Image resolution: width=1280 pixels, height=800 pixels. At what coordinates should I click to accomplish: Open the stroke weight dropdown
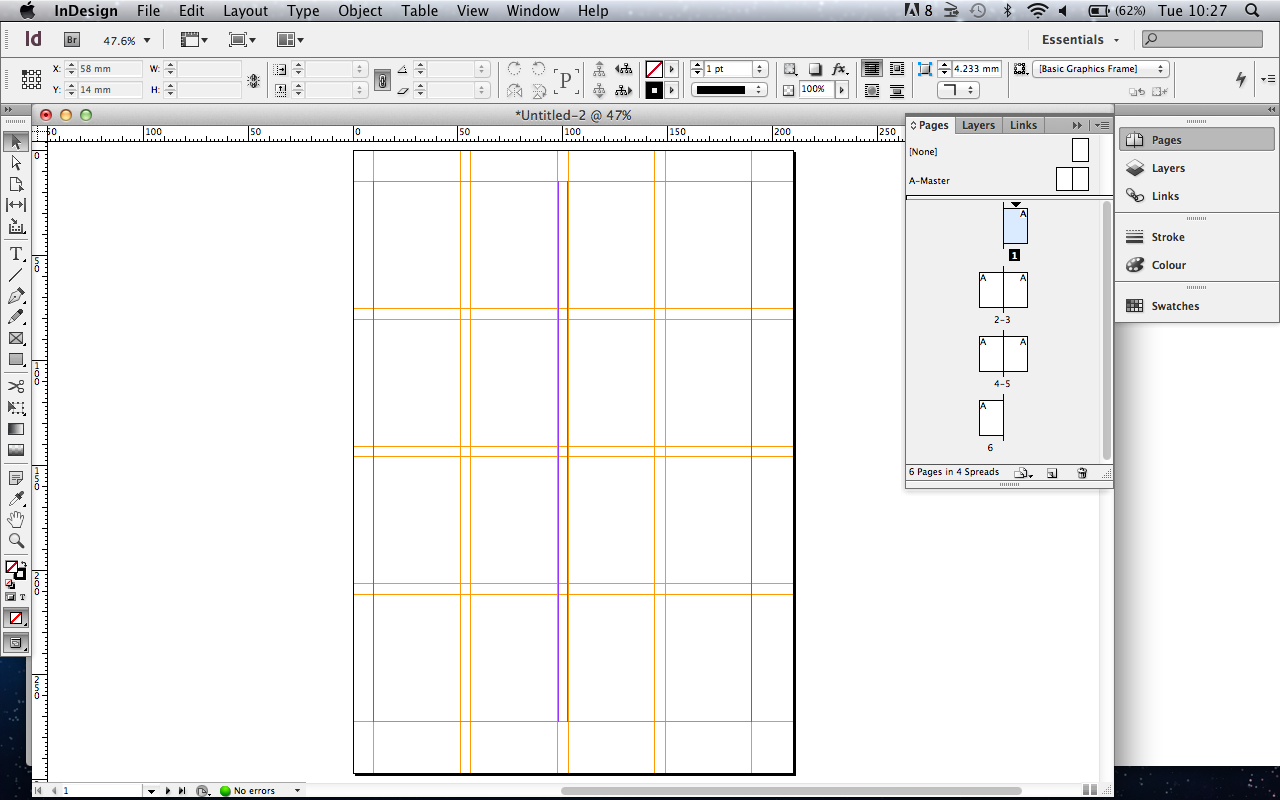(758, 69)
